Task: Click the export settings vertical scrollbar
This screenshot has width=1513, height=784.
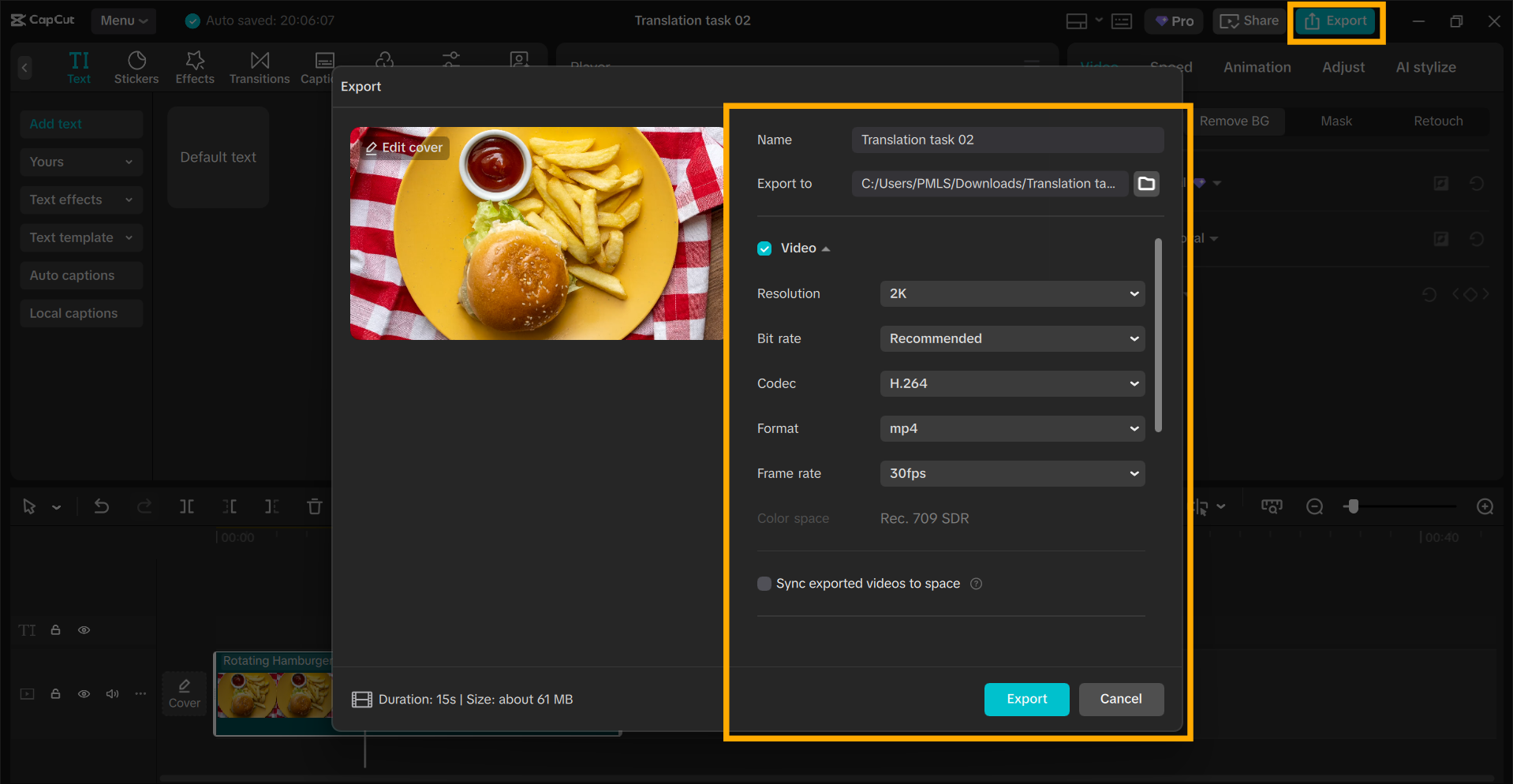Action: click(1158, 335)
